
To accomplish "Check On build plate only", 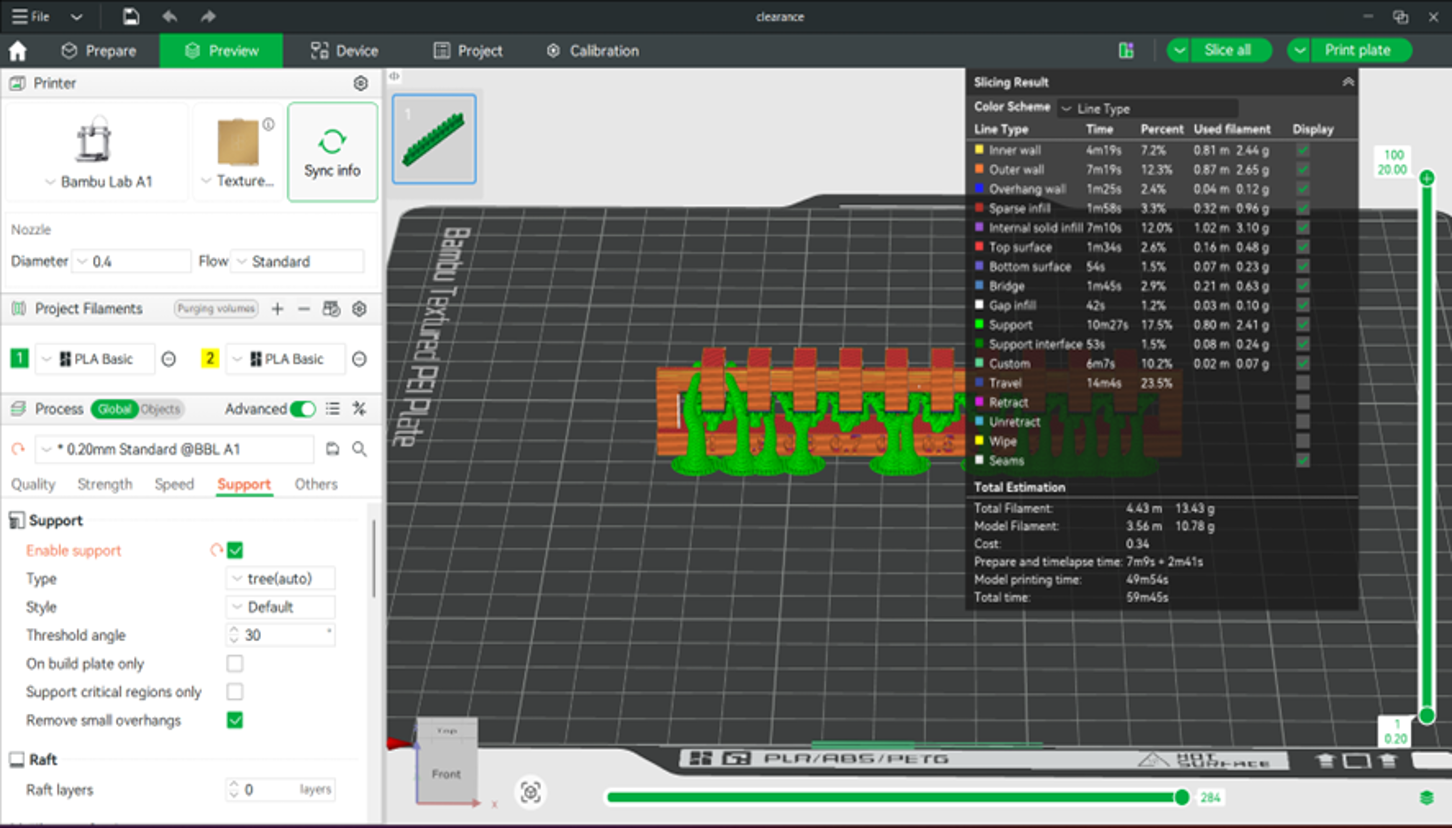I will (235, 663).
